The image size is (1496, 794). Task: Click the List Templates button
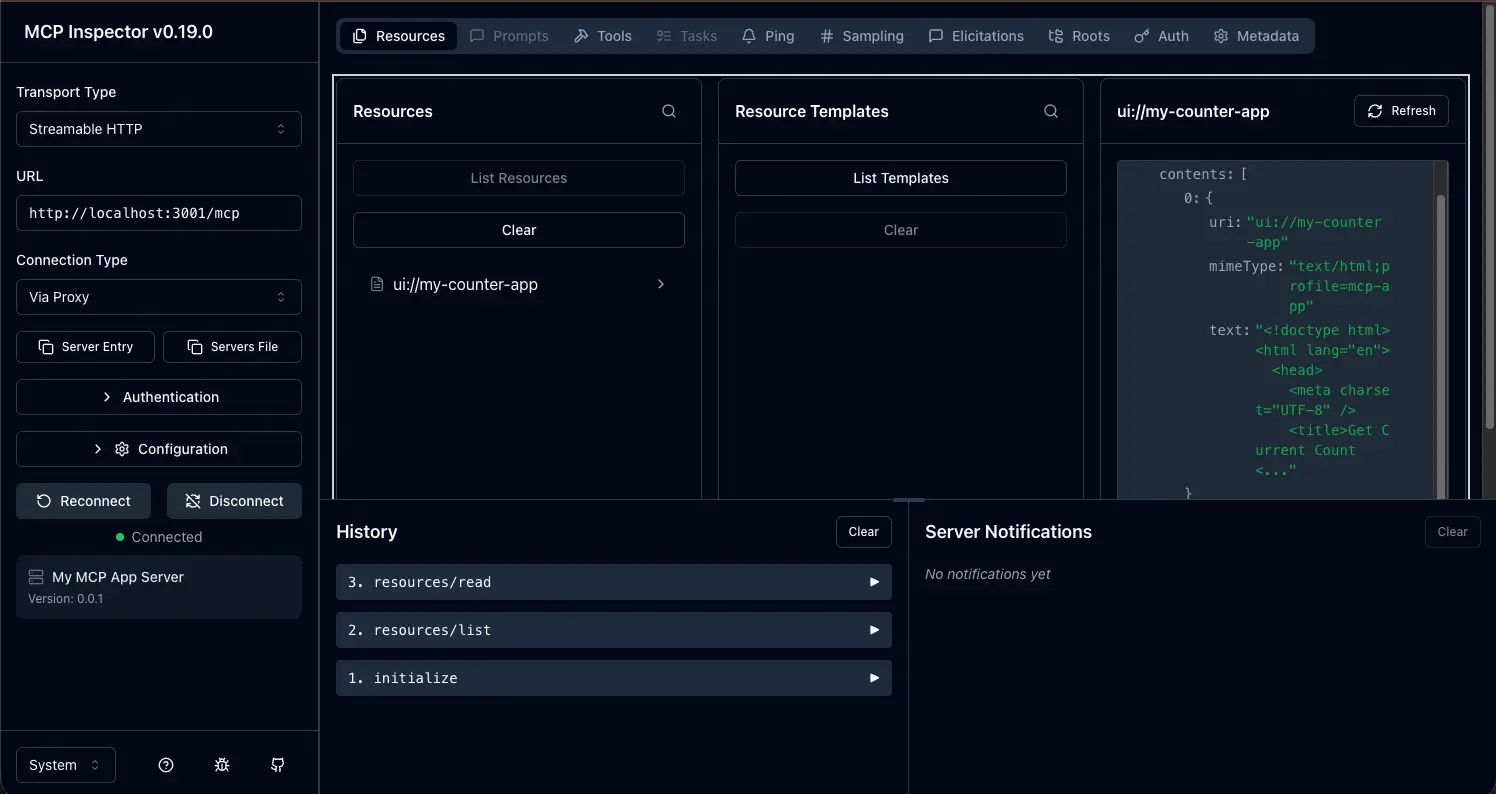(901, 178)
